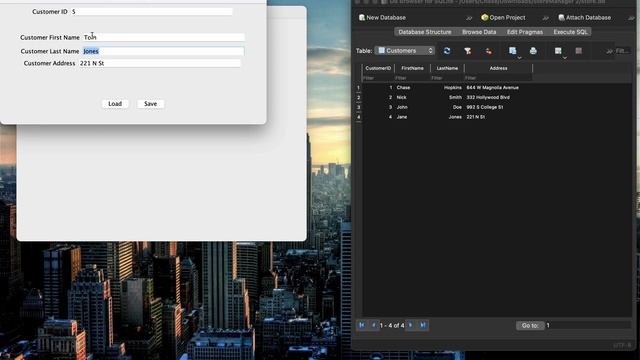This screenshot has width=640, height=360.
Task: Select cell '332 Hollywood Blvd'
Action: pos(498,98)
